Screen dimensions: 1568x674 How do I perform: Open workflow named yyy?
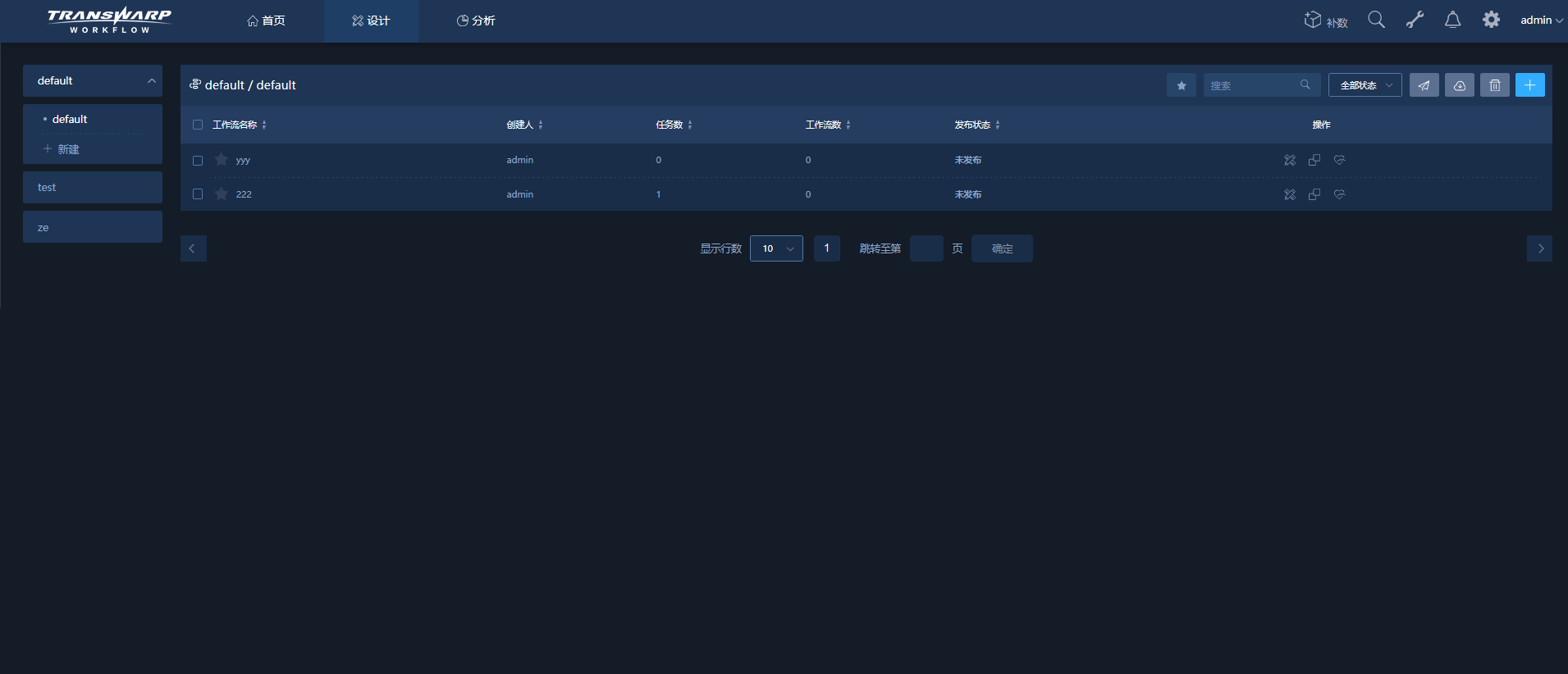coord(243,160)
